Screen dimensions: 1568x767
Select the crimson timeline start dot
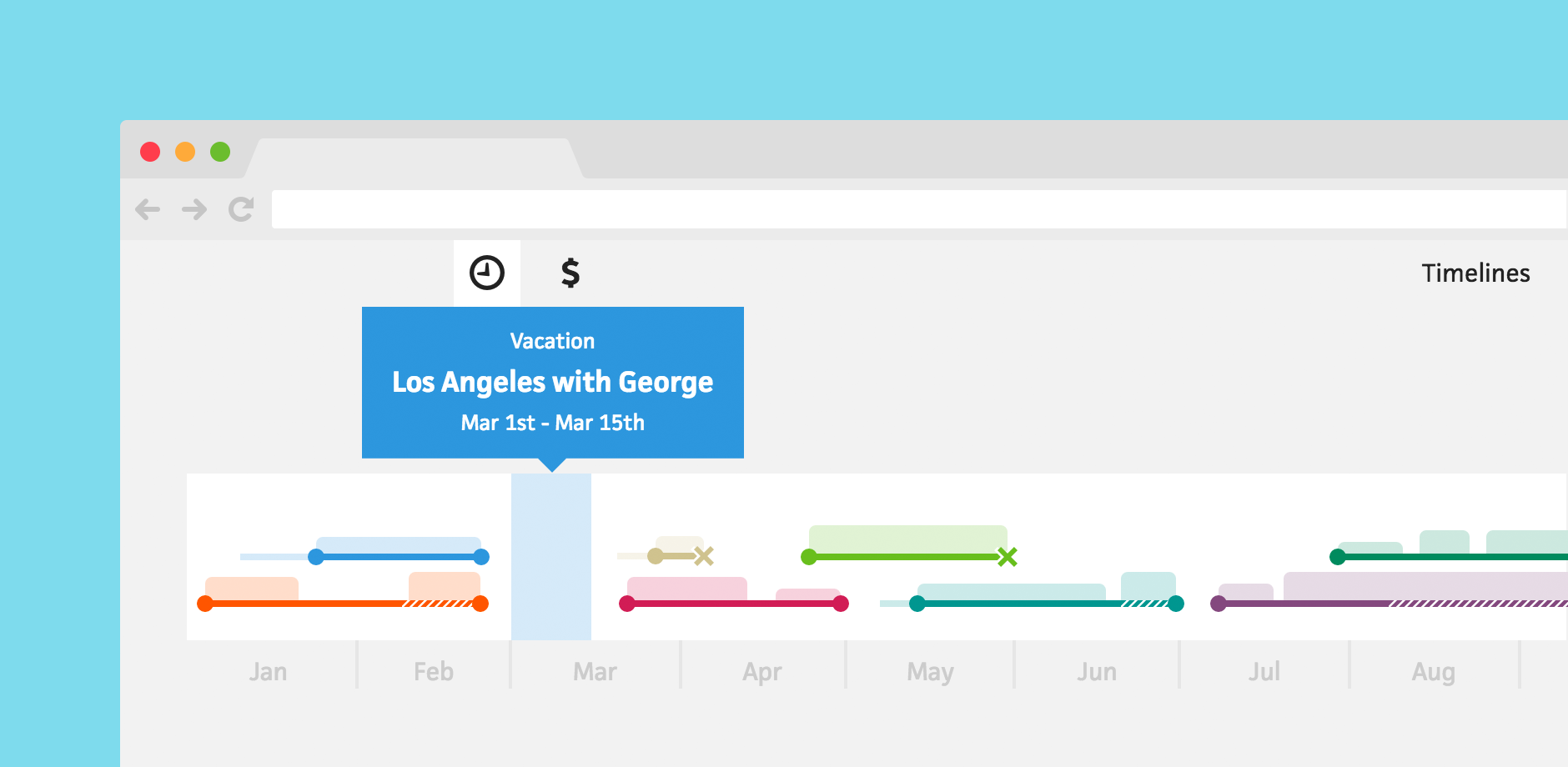click(x=627, y=604)
